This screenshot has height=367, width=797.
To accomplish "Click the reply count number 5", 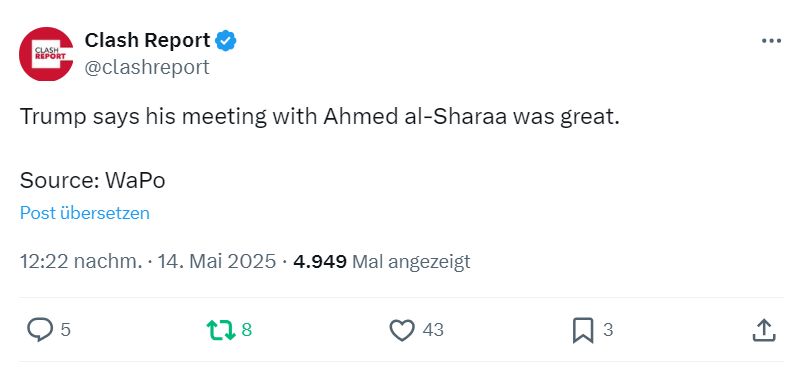I will pyautogui.click(x=66, y=330).
